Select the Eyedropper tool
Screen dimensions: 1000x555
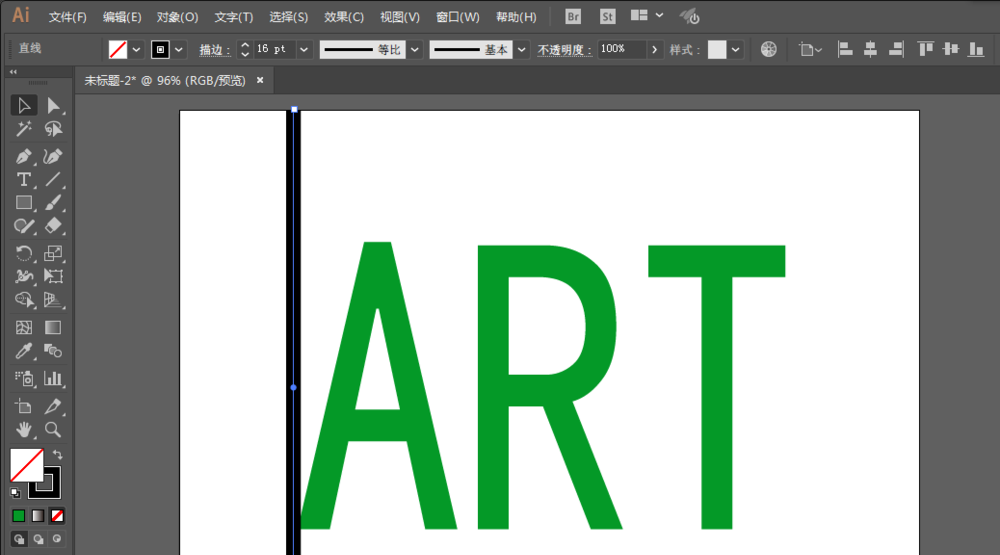pyautogui.click(x=24, y=351)
